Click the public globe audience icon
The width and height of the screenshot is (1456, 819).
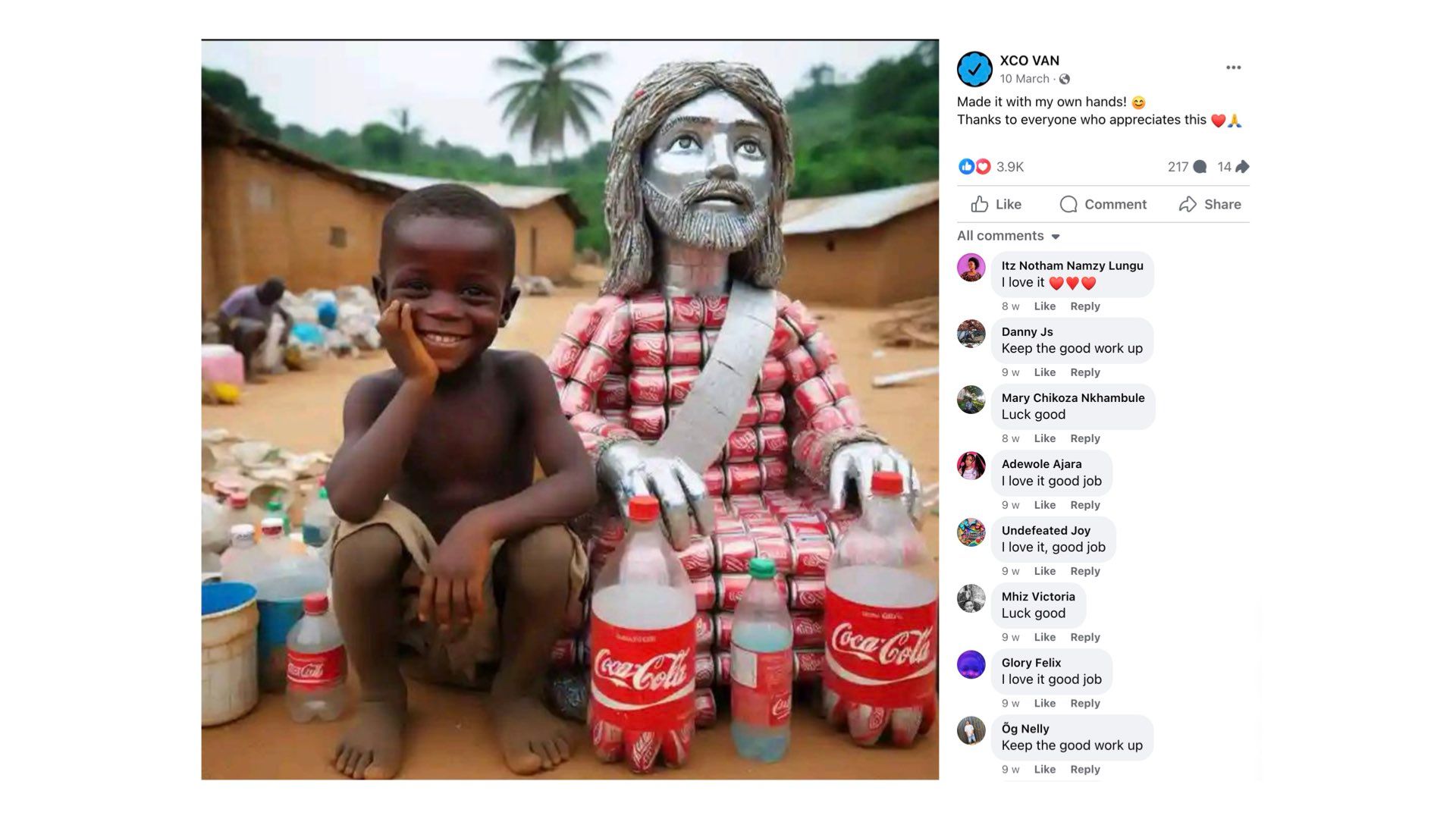(1065, 79)
